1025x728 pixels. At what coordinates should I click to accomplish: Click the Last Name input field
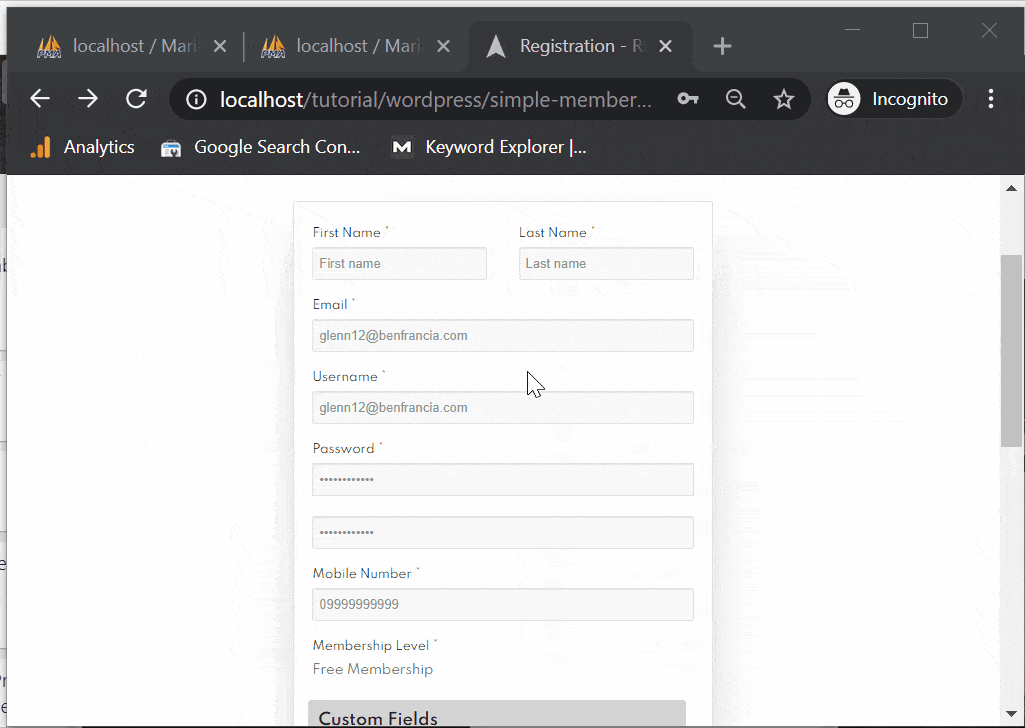coord(605,264)
